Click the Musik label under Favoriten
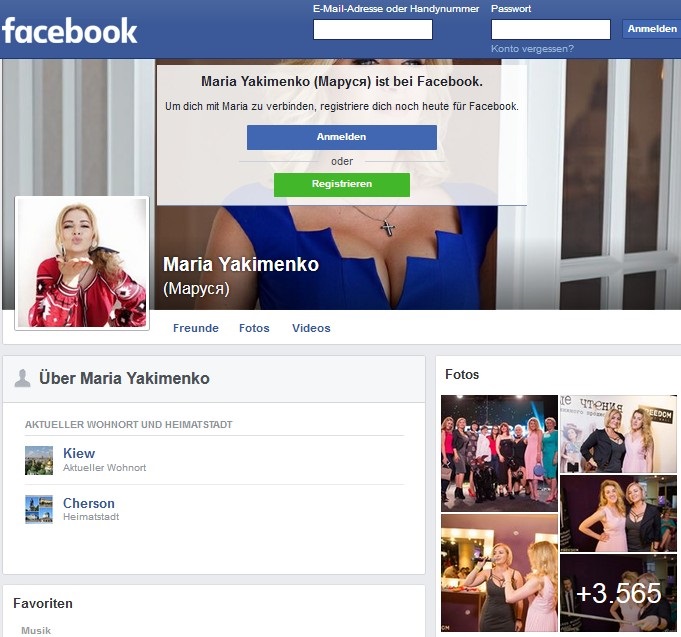681x637 pixels. [x=36, y=630]
